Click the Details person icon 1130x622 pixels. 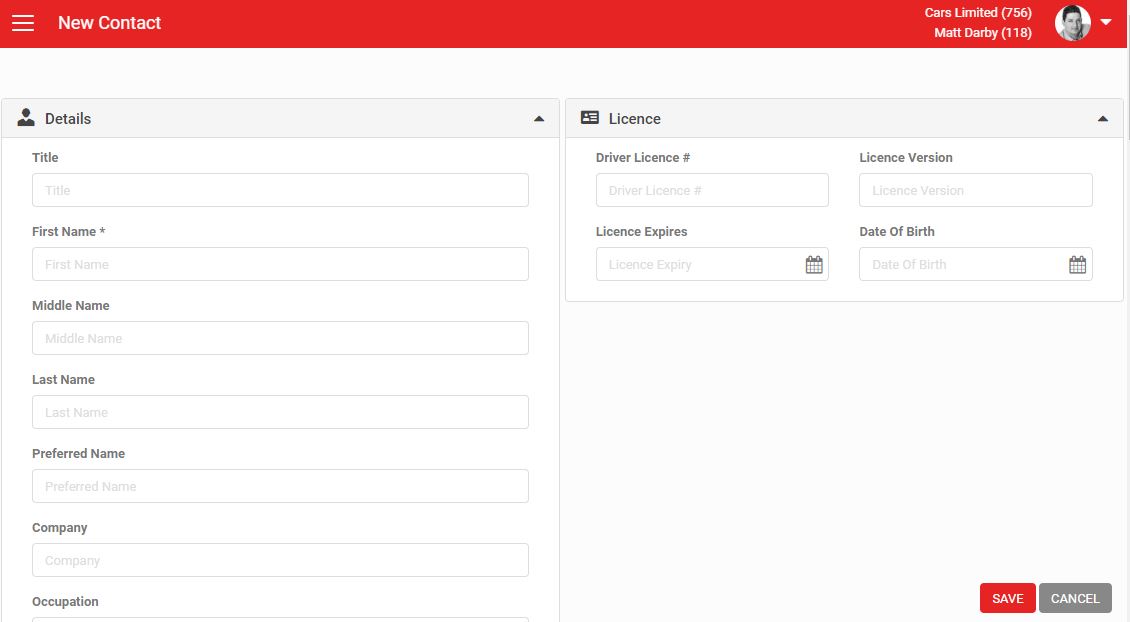26,117
